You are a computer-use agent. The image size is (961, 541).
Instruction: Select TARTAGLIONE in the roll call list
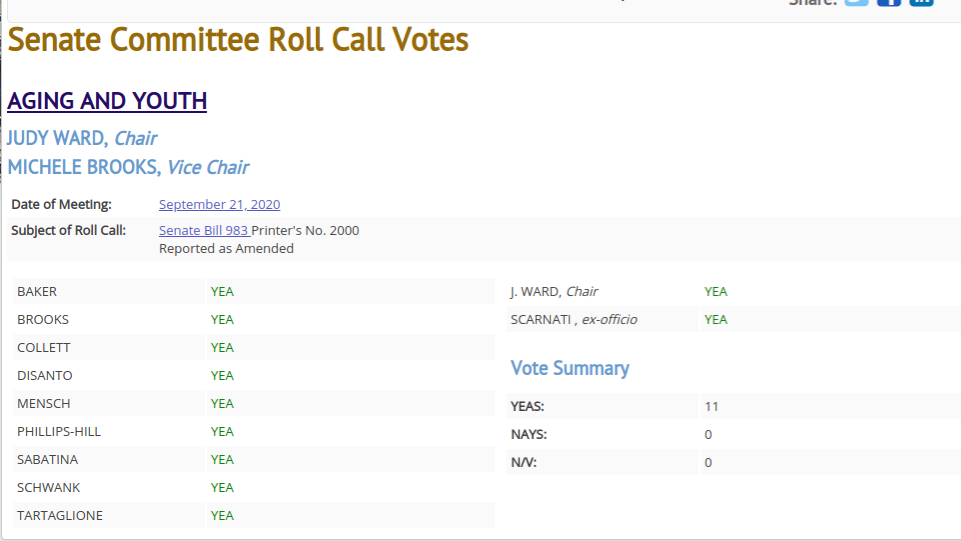(x=60, y=516)
